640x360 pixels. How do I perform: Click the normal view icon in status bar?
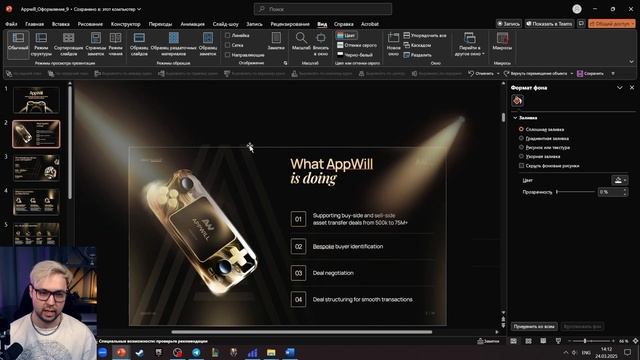click(513, 341)
